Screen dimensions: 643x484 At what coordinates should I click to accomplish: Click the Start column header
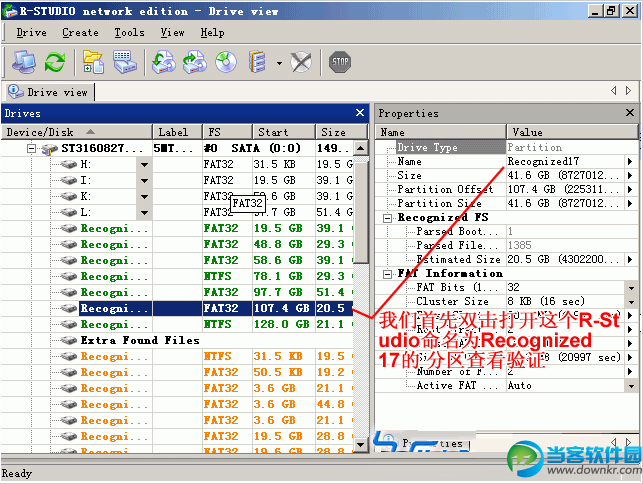coord(284,132)
